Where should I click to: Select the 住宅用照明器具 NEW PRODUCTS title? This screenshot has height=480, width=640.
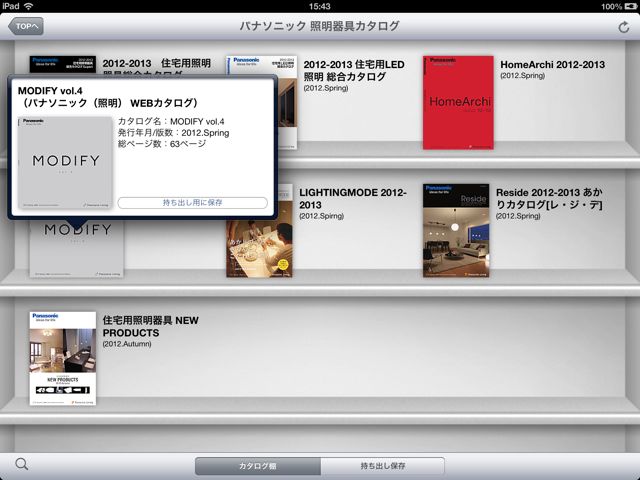(x=151, y=327)
